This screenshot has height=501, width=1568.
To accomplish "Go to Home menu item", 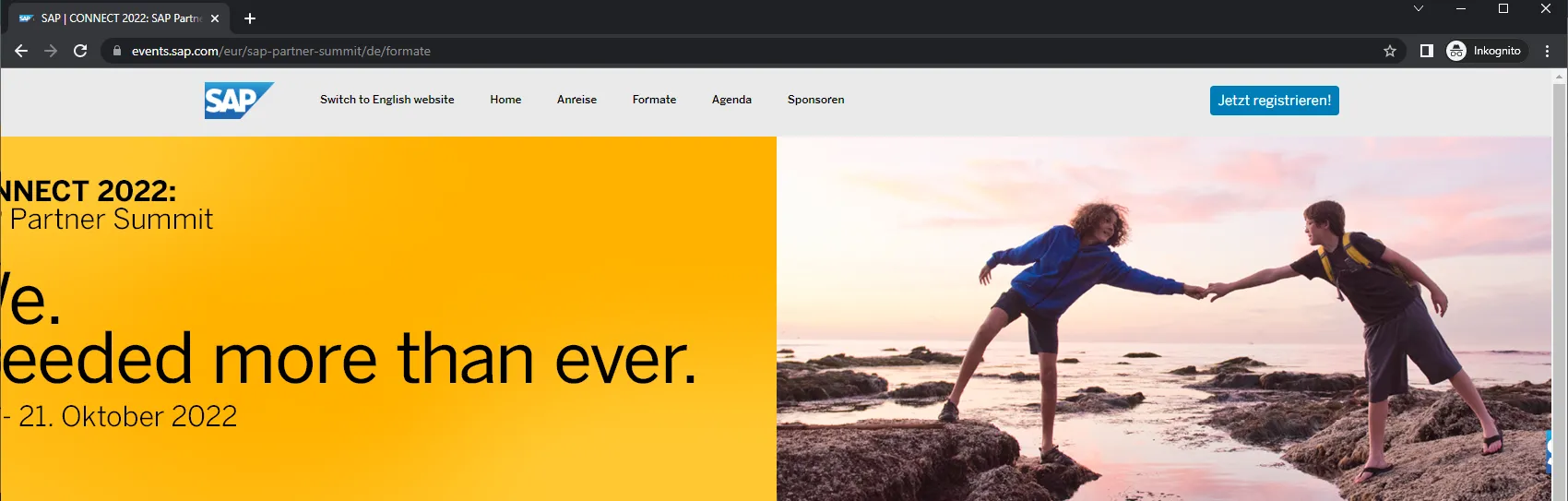I will [x=505, y=100].
